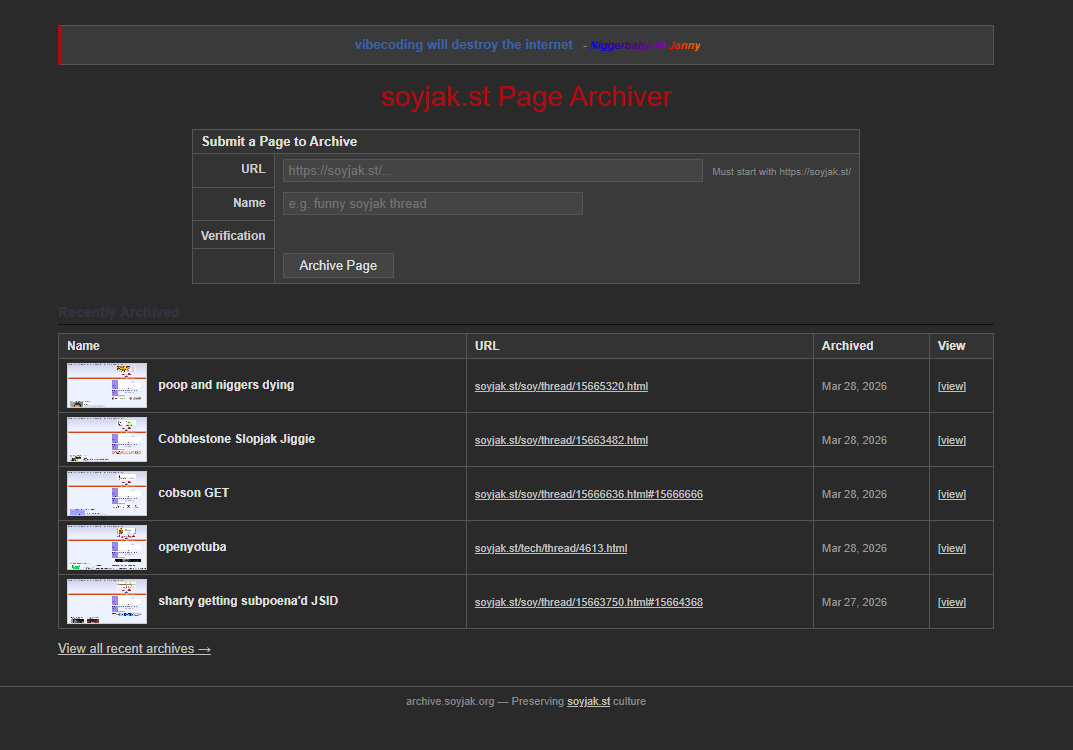The width and height of the screenshot is (1073, 750).
Task: Click [view] for cobson GET
Action: coord(951,494)
